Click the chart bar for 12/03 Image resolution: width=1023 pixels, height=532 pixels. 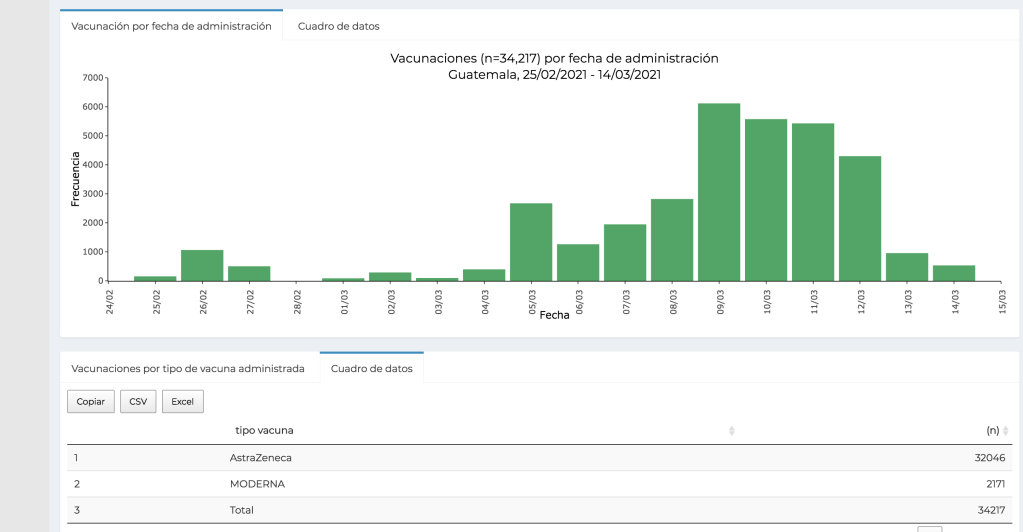click(x=860, y=218)
